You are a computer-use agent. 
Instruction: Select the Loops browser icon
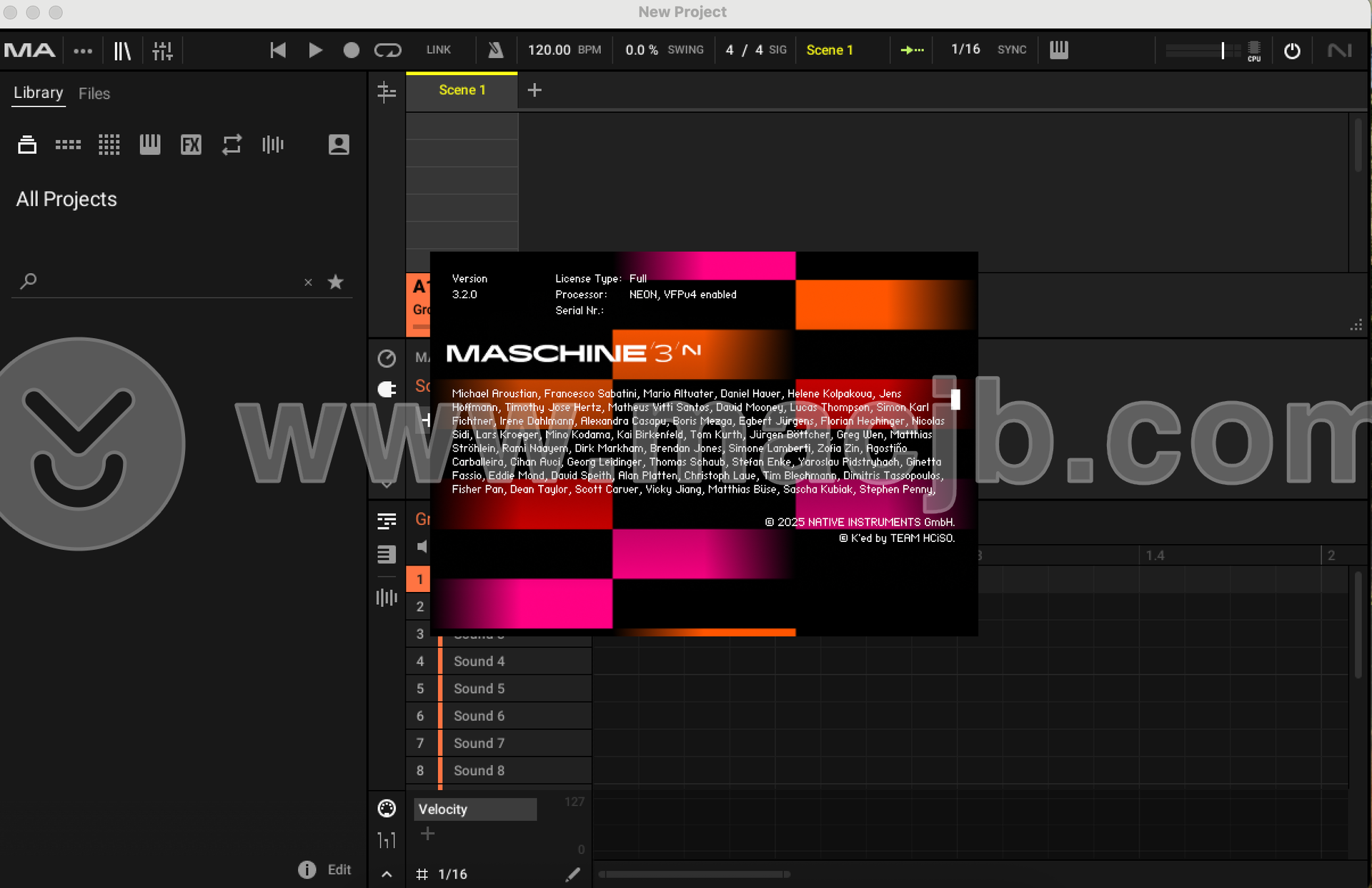tap(232, 144)
